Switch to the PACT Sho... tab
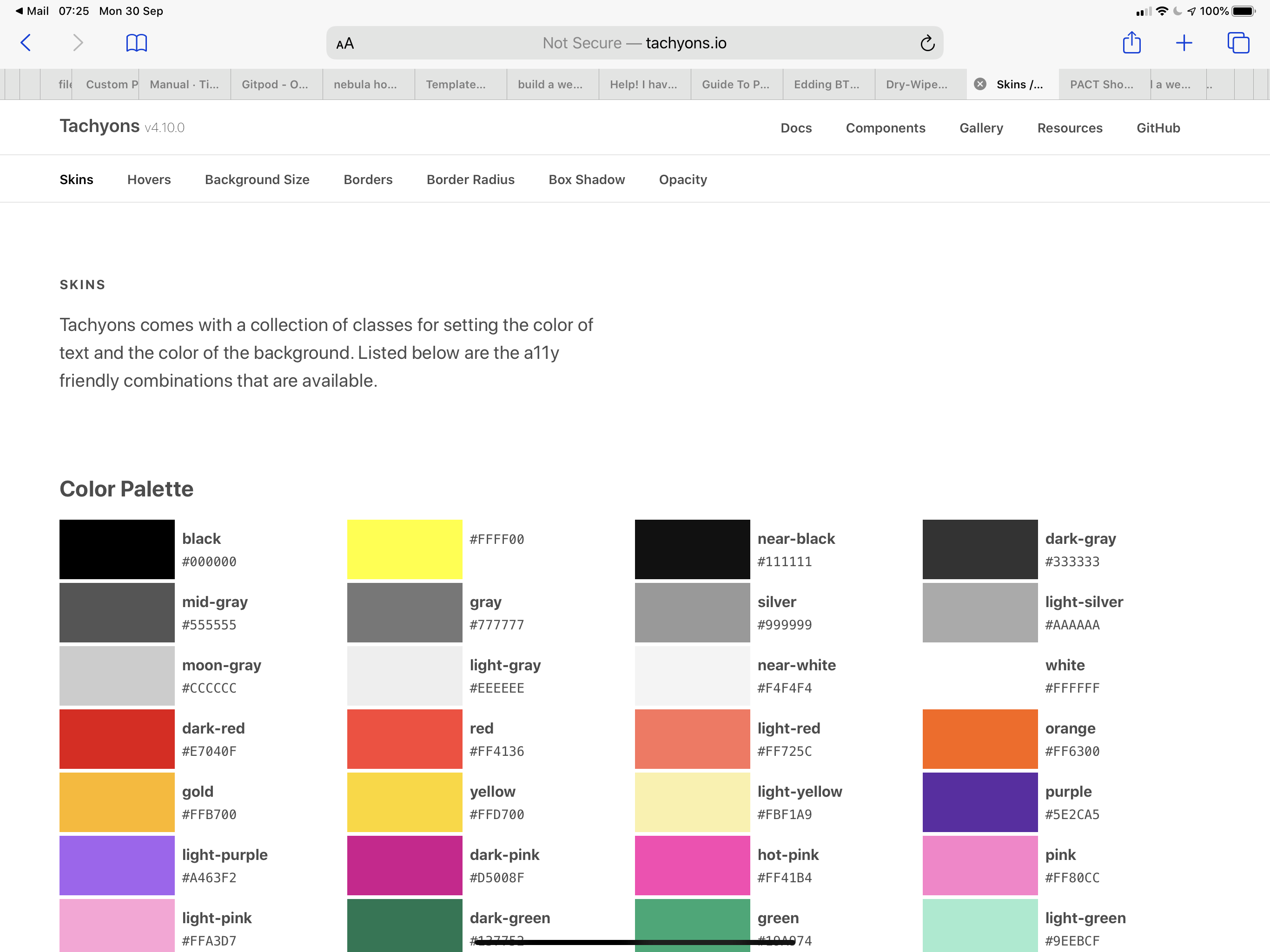This screenshot has width=1270, height=952. [1105, 85]
